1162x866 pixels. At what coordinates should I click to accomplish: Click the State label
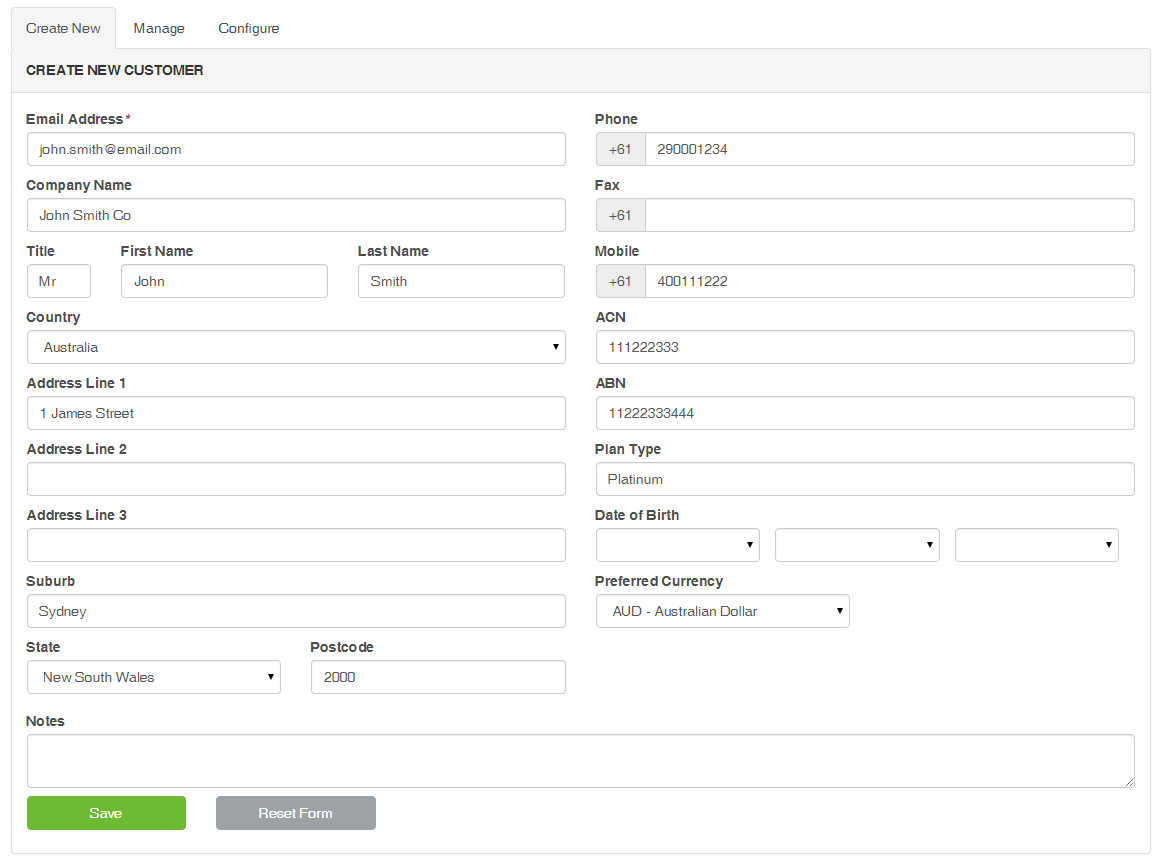point(43,647)
